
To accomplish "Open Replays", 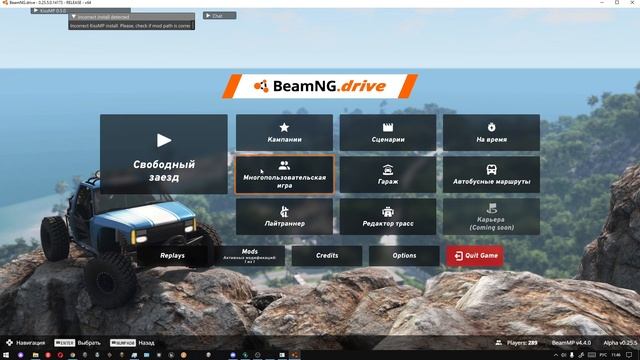I will coord(172,256).
